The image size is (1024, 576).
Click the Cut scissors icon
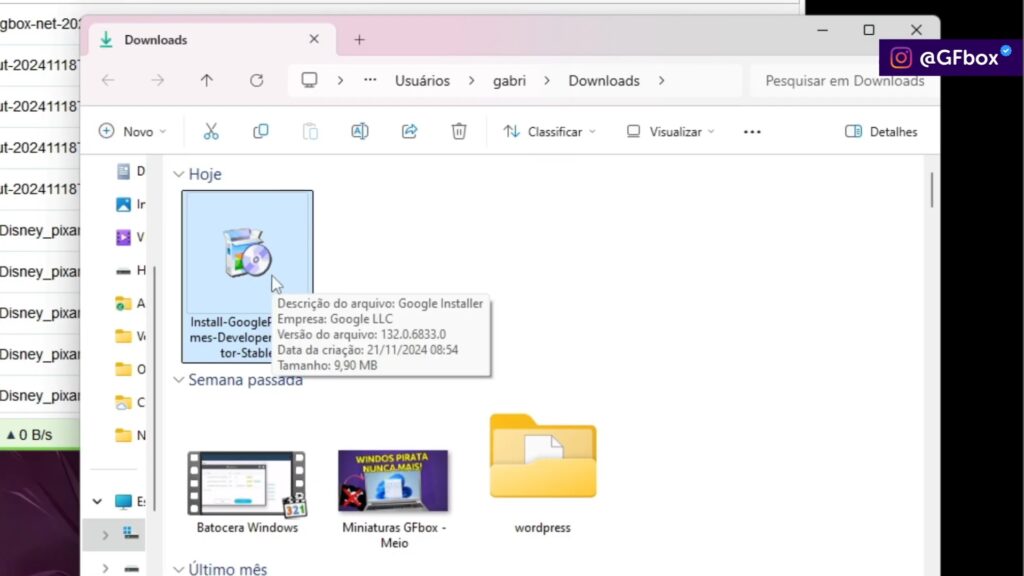211,132
